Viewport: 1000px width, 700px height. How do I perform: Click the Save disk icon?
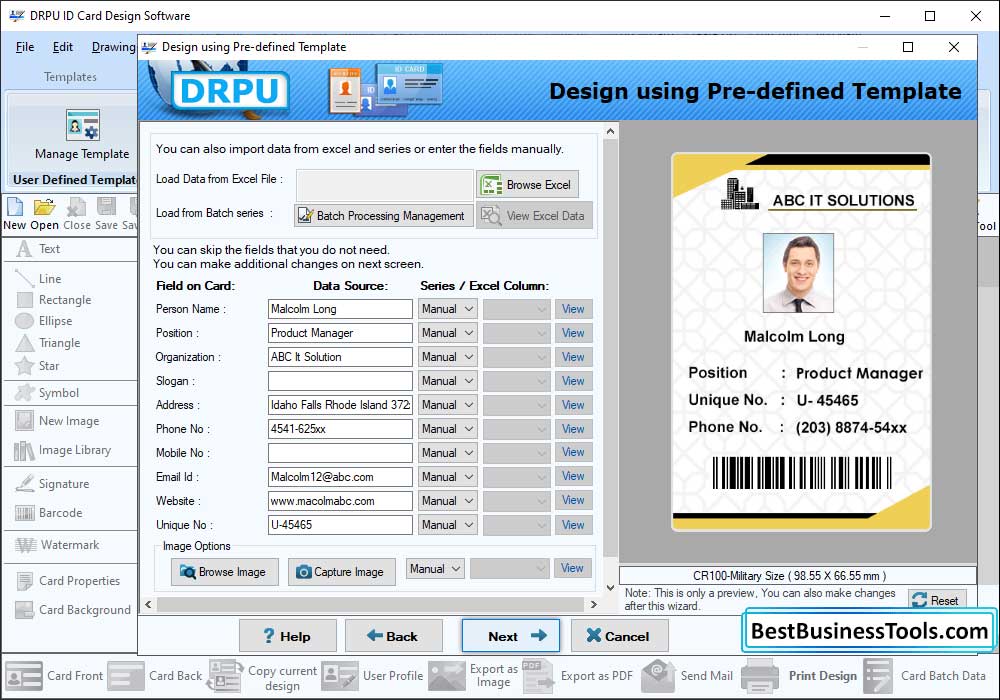point(107,207)
